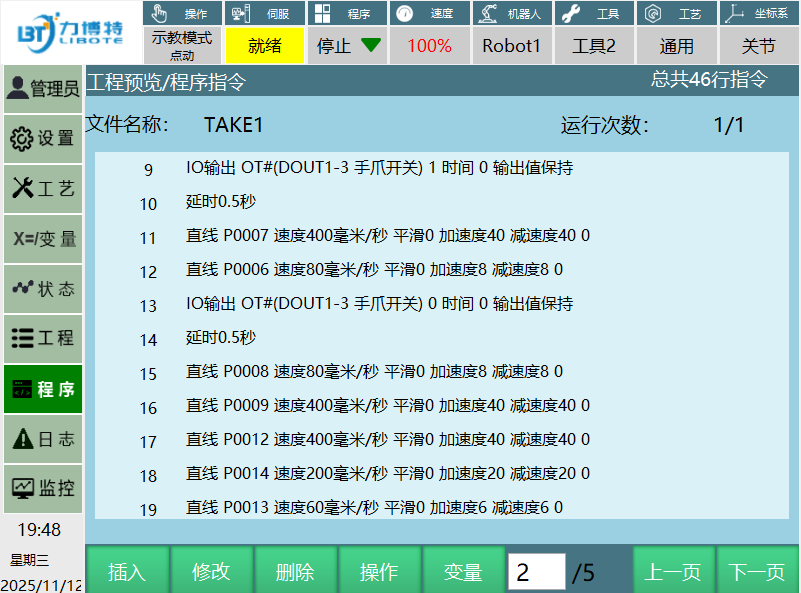Click the page number input field

pos(536,572)
